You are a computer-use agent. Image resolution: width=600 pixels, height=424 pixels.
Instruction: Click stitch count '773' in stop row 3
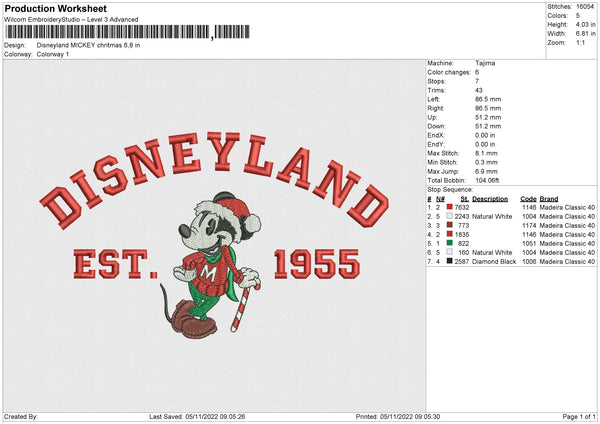463,225
